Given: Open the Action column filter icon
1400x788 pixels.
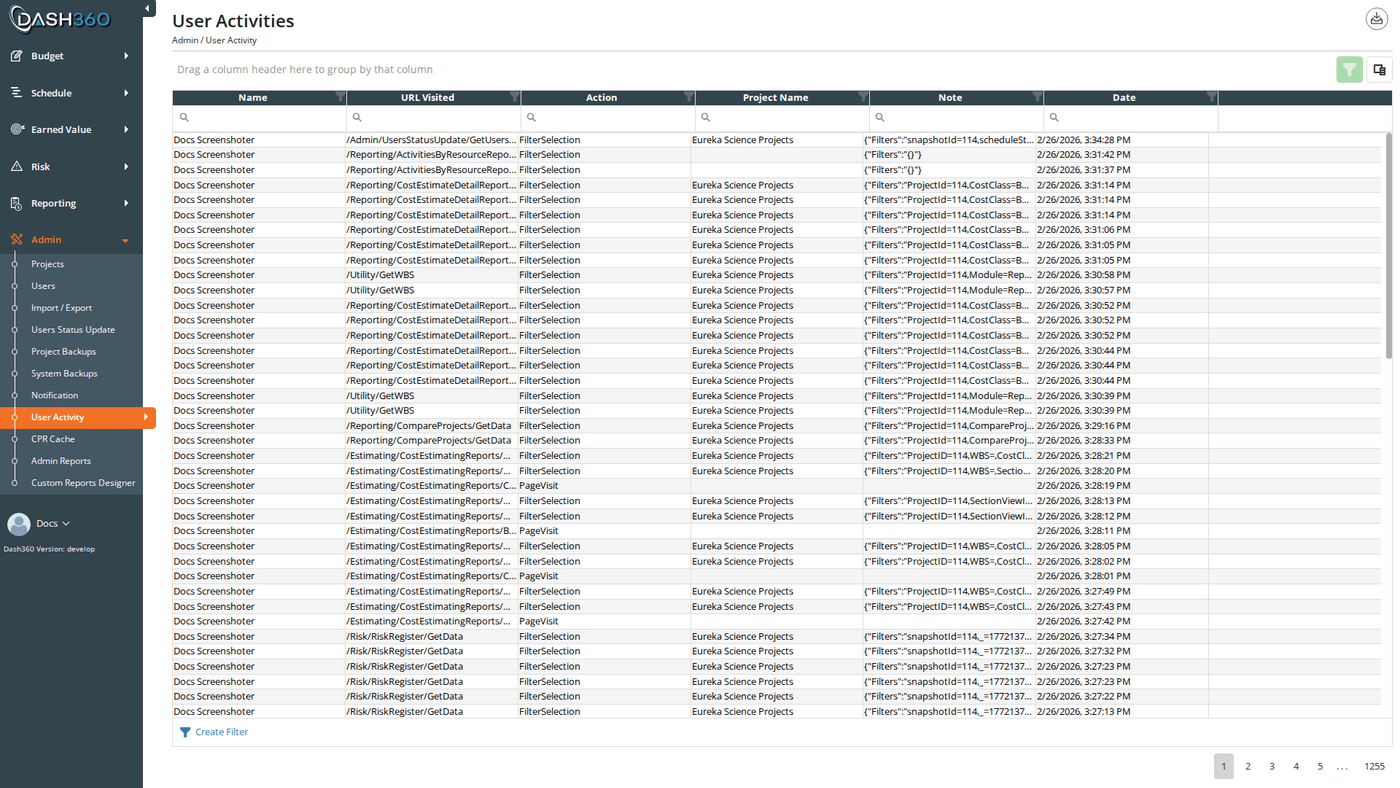Looking at the screenshot, I should [688, 98].
